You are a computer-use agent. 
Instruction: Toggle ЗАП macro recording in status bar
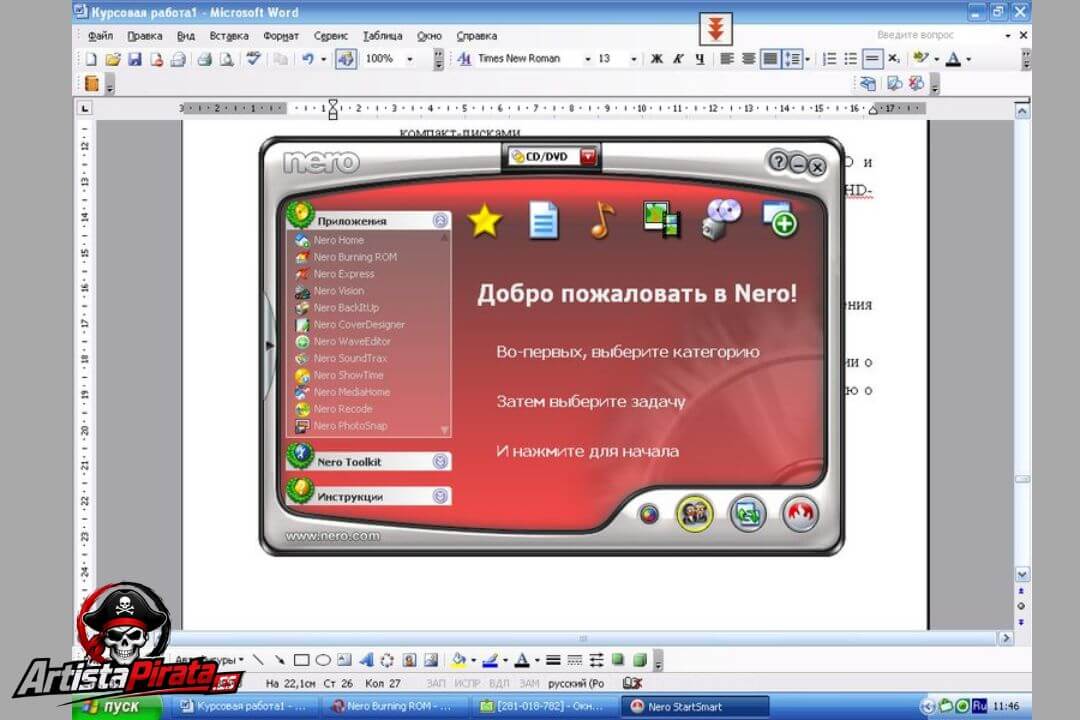436,683
